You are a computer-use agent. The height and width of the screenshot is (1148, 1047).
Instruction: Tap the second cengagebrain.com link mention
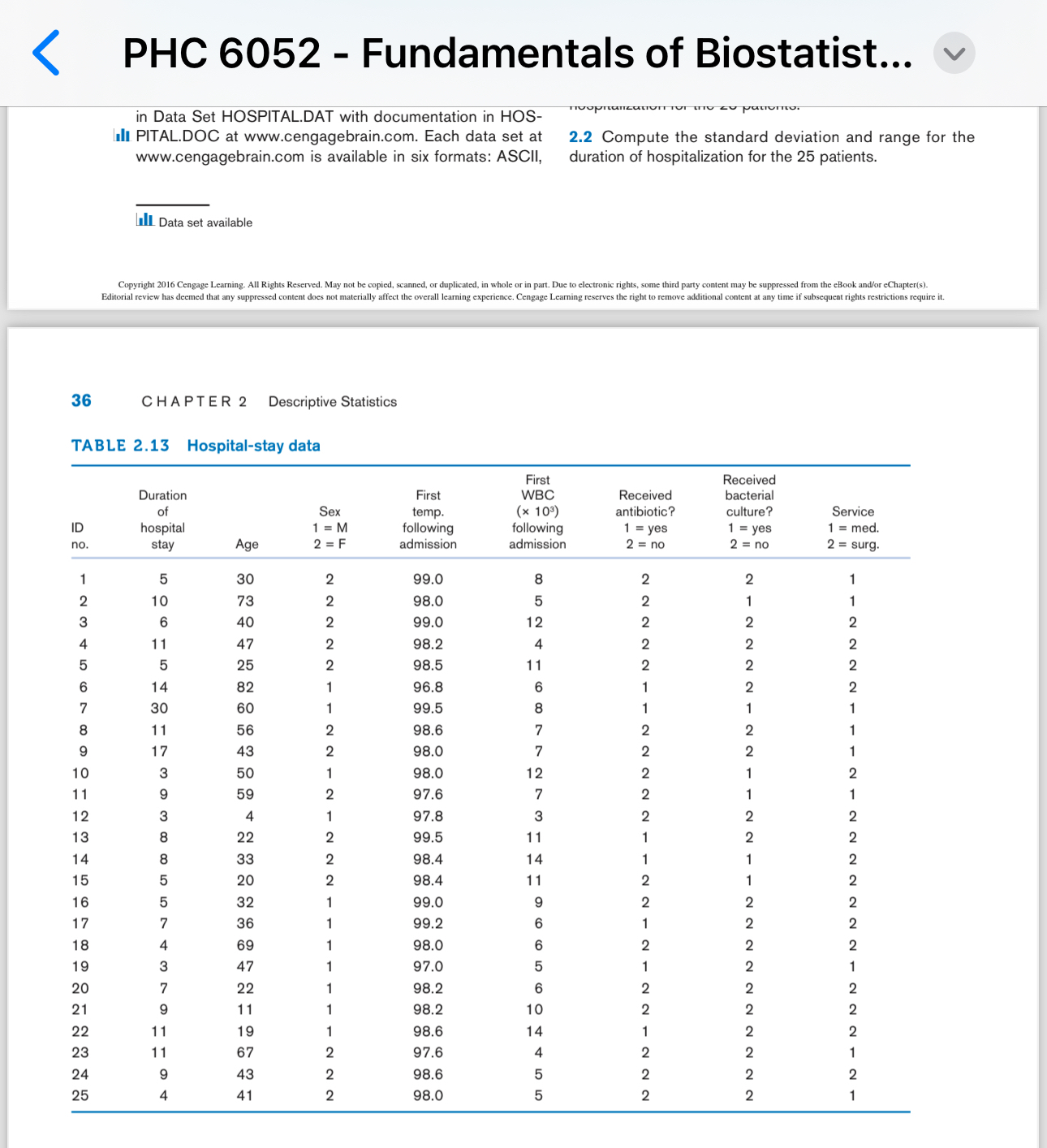pyautogui.click(x=219, y=156)
